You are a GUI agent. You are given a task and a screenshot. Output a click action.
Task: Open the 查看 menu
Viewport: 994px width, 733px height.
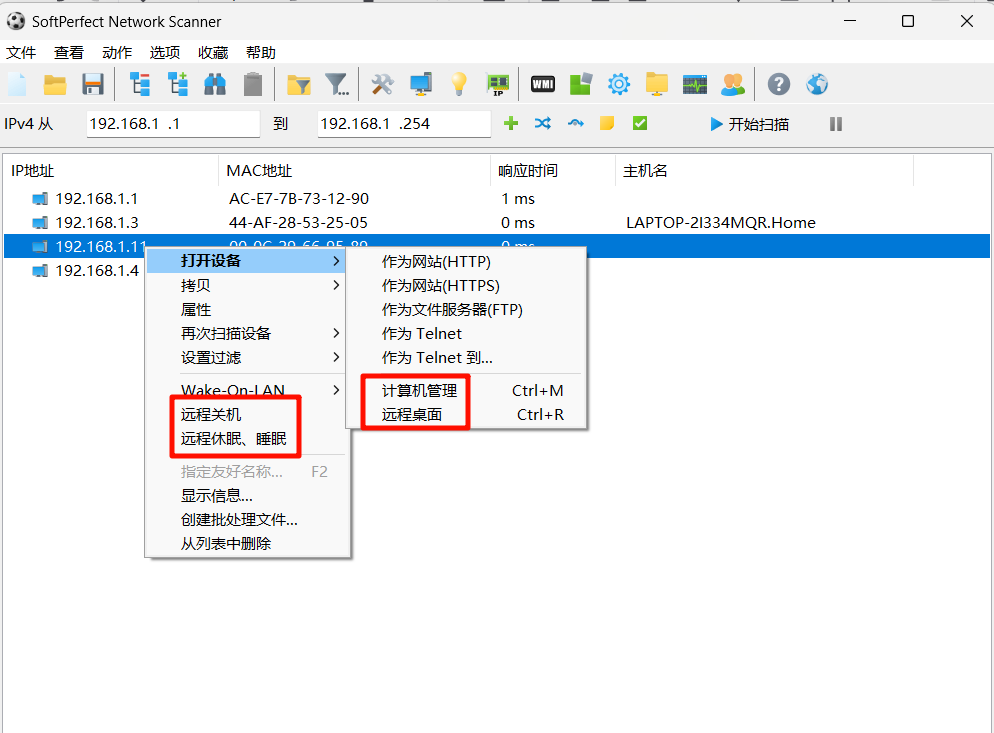click(68, 53)
